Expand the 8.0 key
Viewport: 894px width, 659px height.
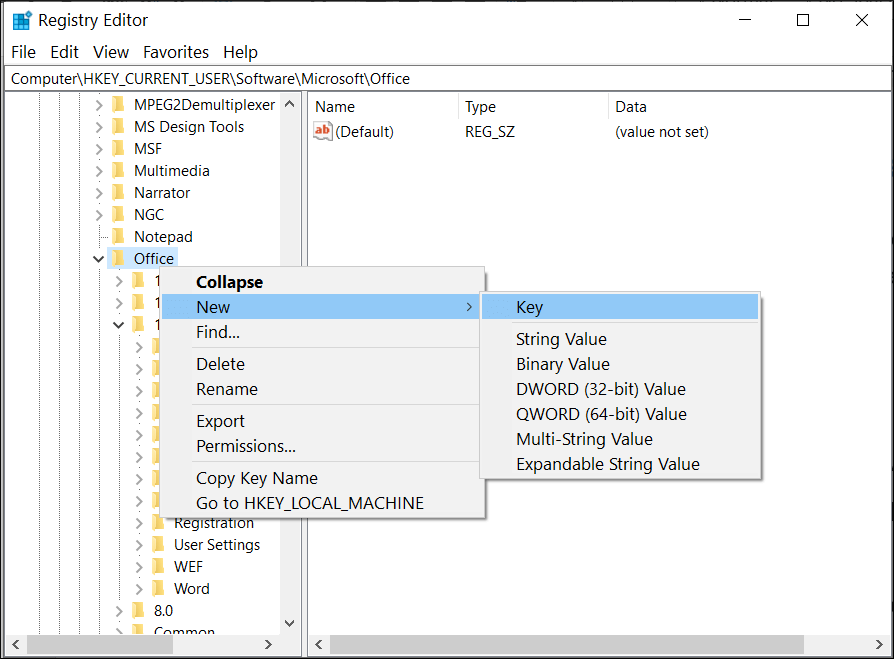click(119, 611)
